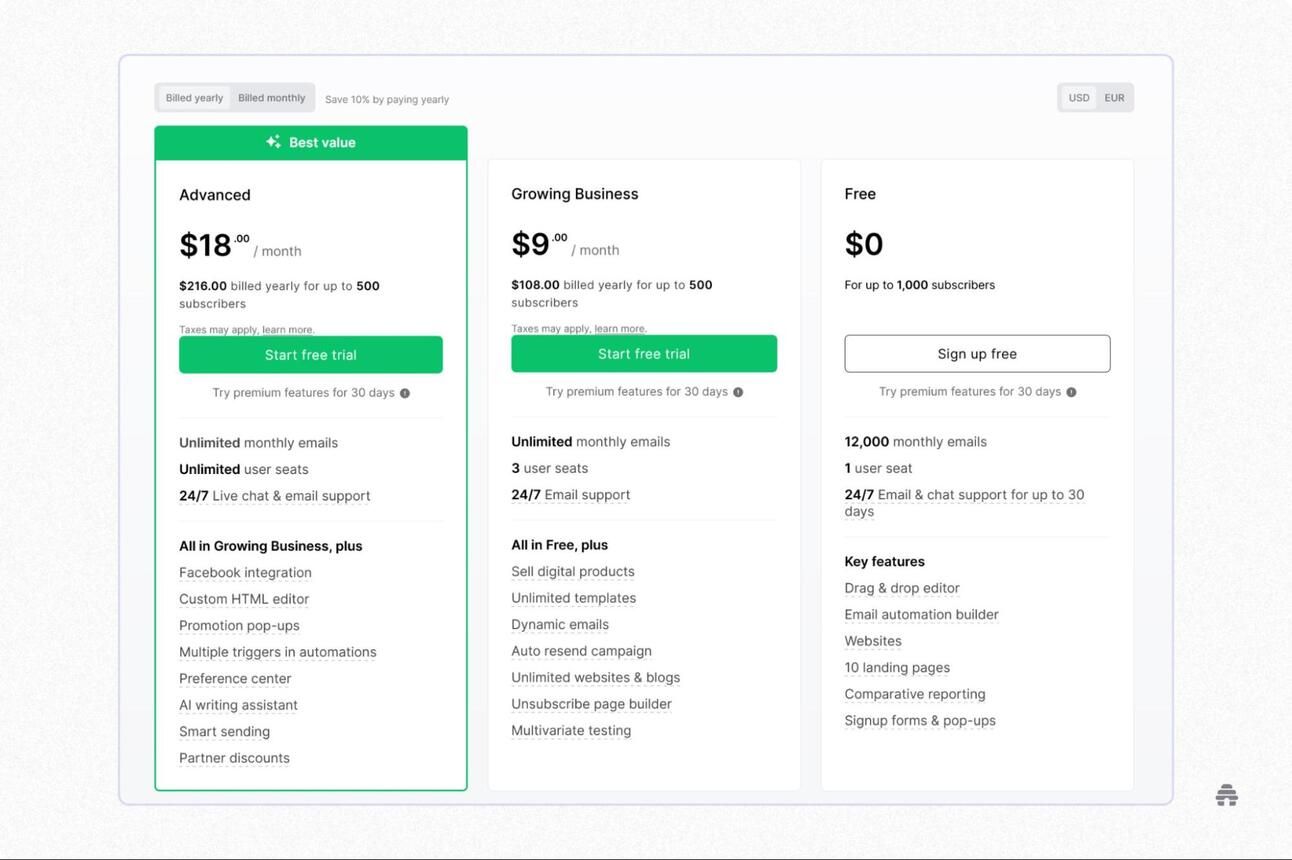Select USD currency
This screenshot has height=860, width=1292.
coord(1079,98)
